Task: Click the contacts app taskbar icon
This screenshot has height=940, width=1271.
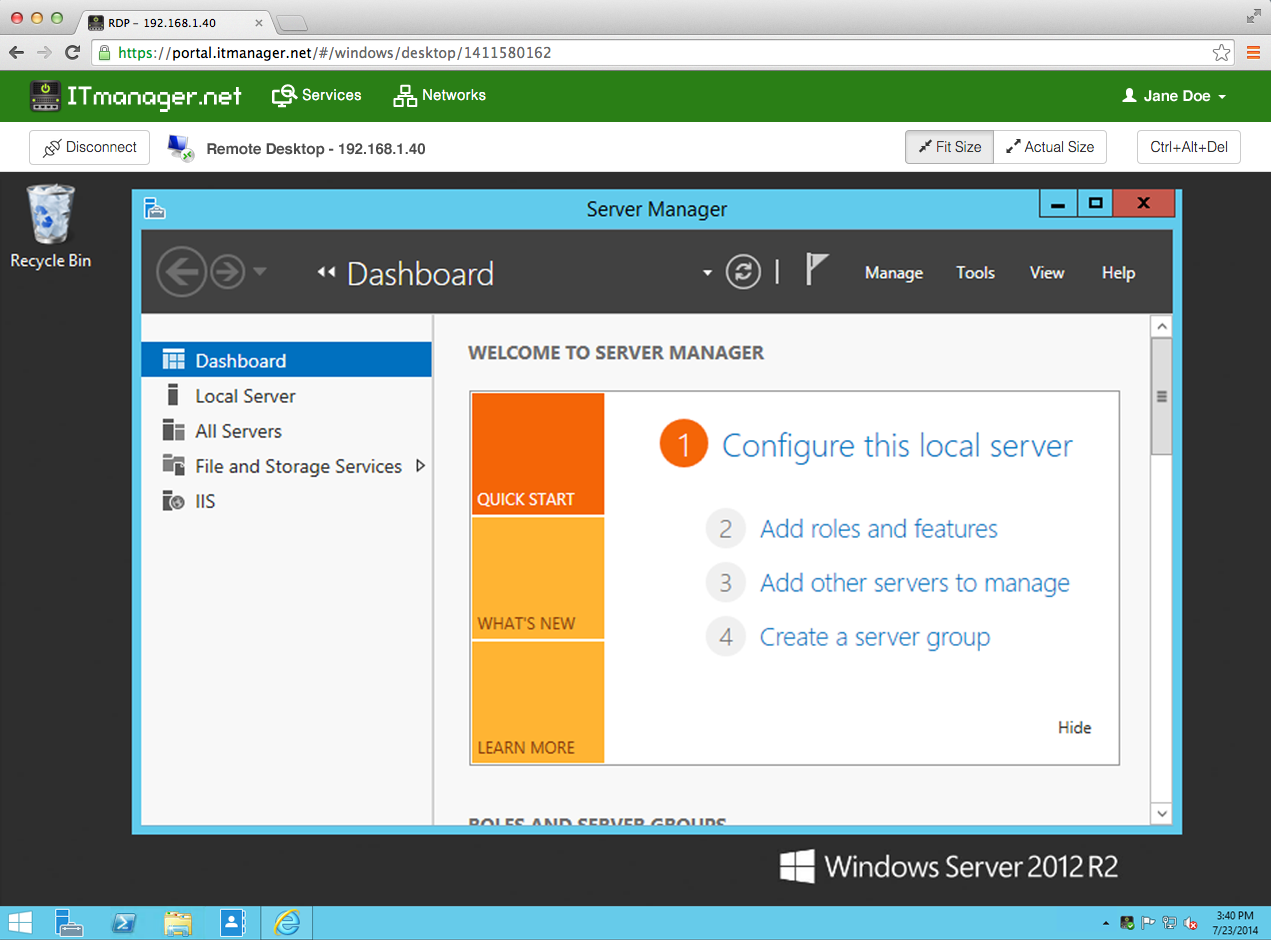Action: pyautogui.click(x=232, y=922)
